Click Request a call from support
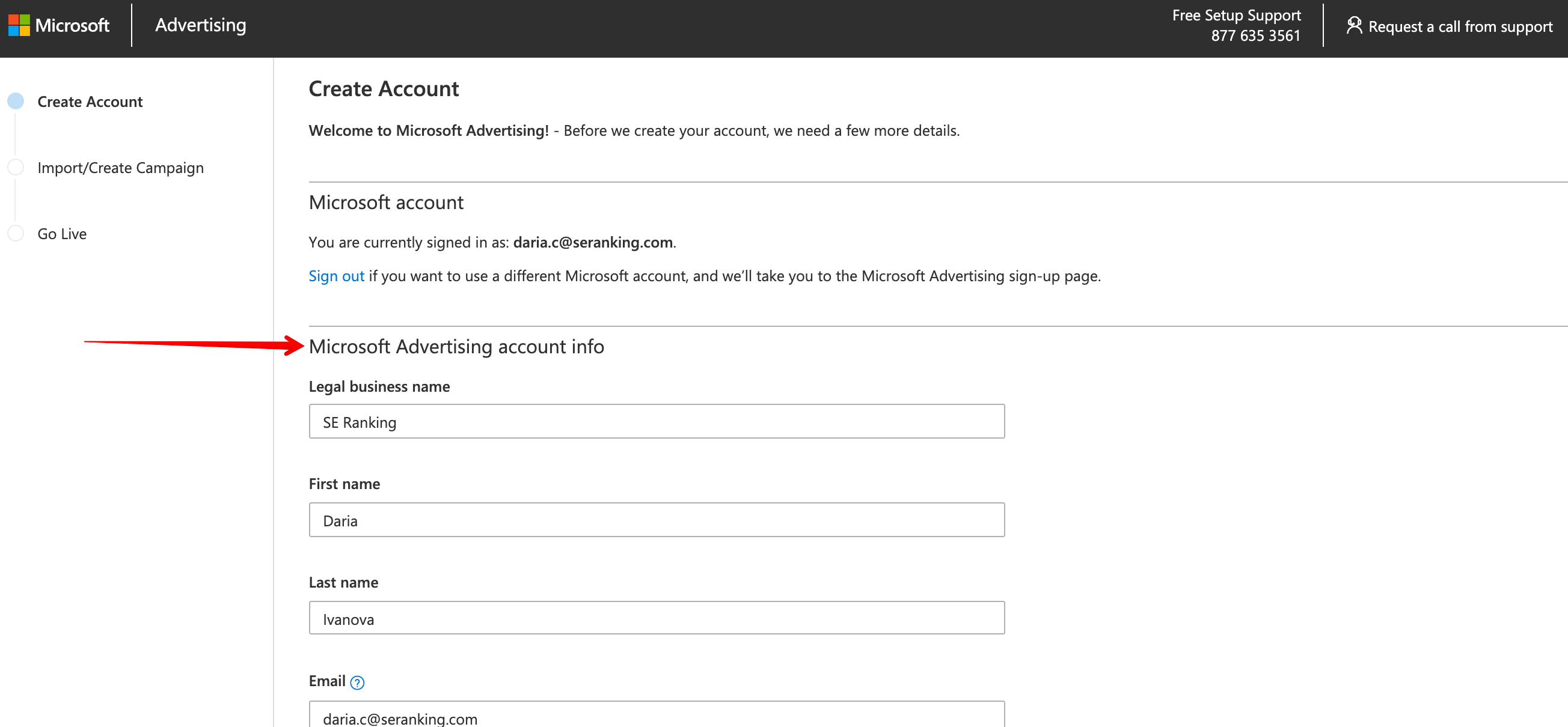Image resolution: width=1568 pixels, height=727 pixels. coord(1460,26)
